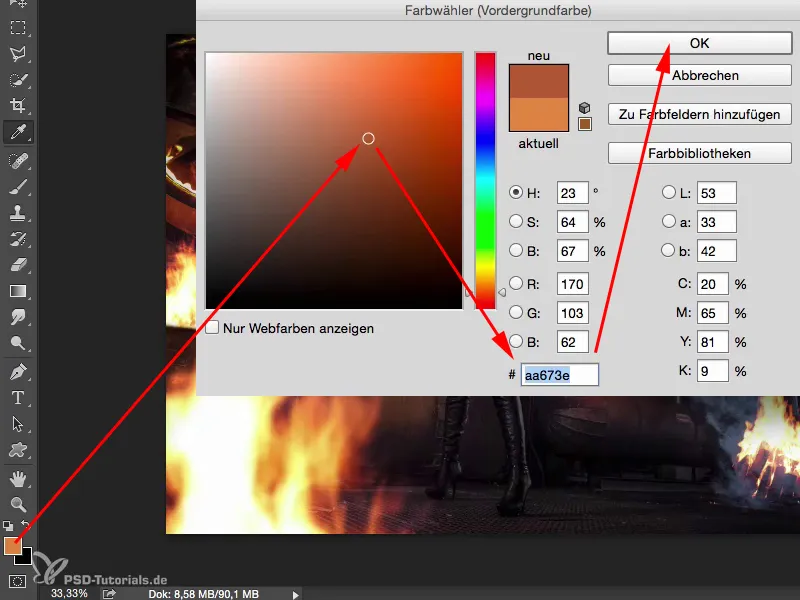Screen dimensions: 800x600
Task: Click the 'neu' color preview swatch
Action: [539, 81]
